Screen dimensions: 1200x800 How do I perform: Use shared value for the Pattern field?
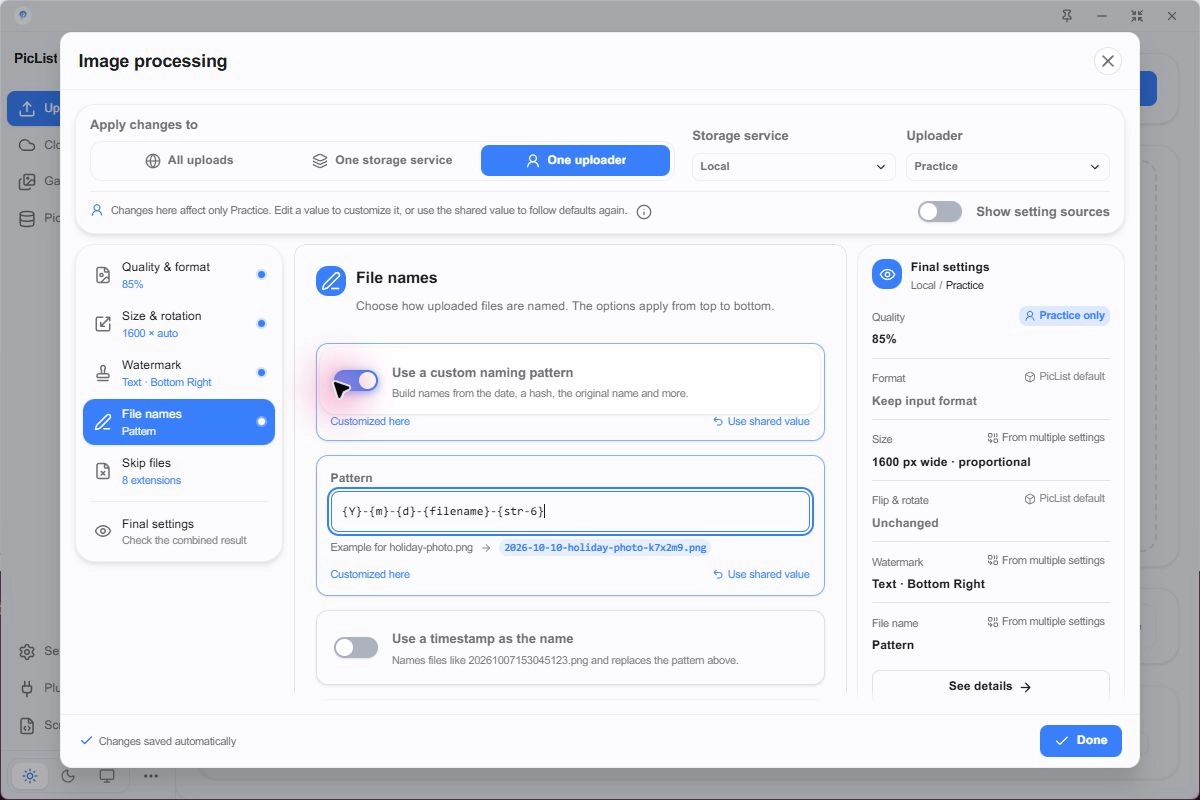[x=761, y=575]
